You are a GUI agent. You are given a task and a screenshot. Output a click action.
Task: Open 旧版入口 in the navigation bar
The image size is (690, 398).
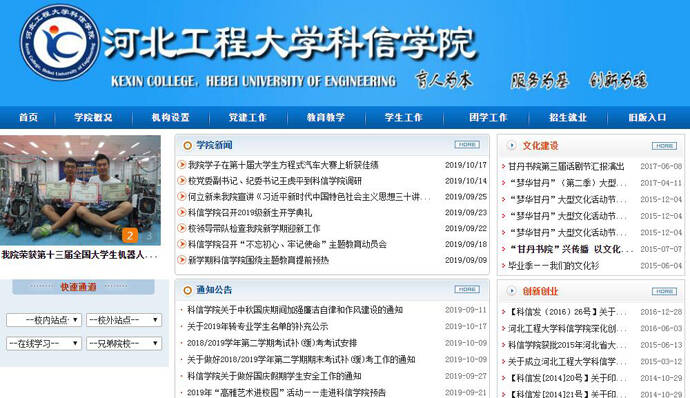click(647, 118)
